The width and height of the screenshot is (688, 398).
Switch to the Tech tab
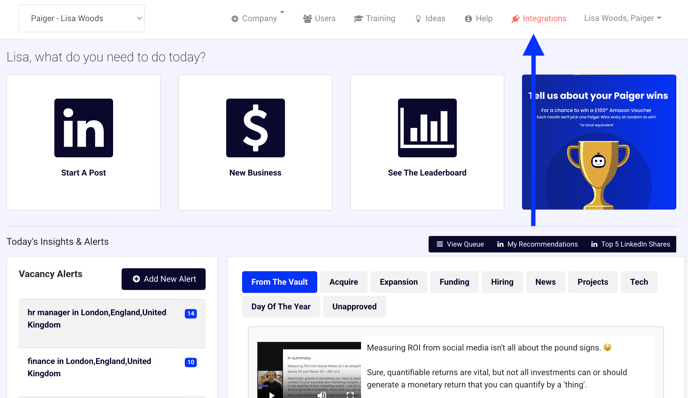[639, 282]
